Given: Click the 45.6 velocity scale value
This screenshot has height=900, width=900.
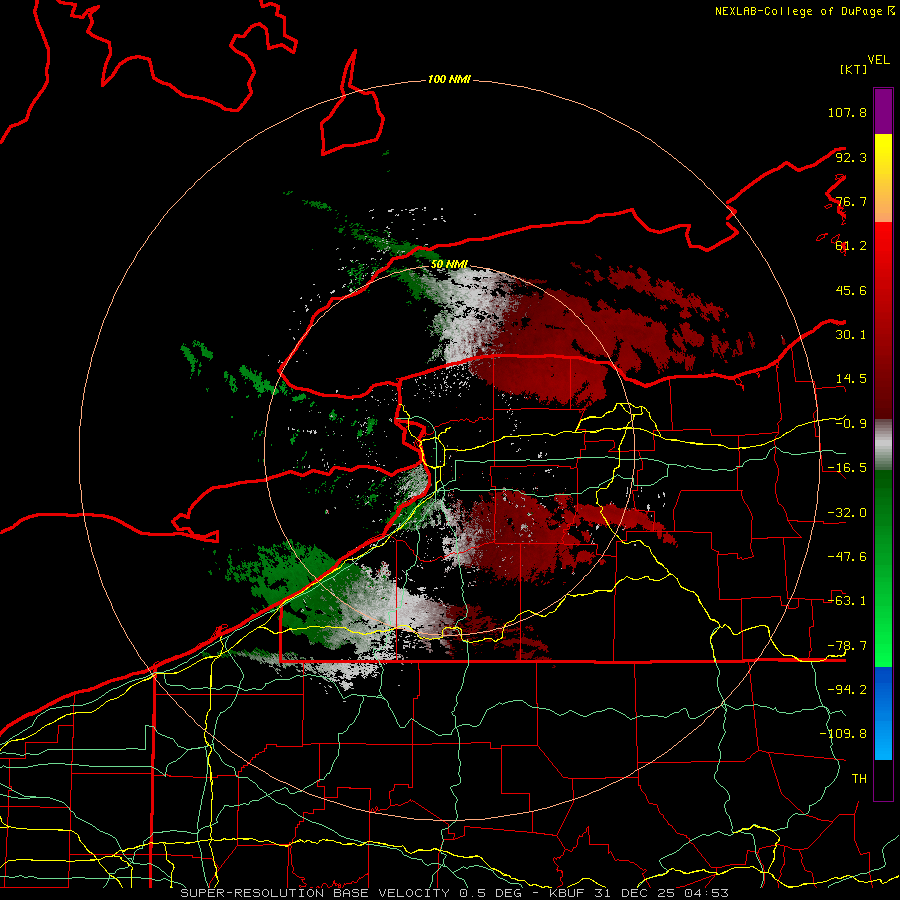Looking at the screenshot, I should (x=851, y=290).
